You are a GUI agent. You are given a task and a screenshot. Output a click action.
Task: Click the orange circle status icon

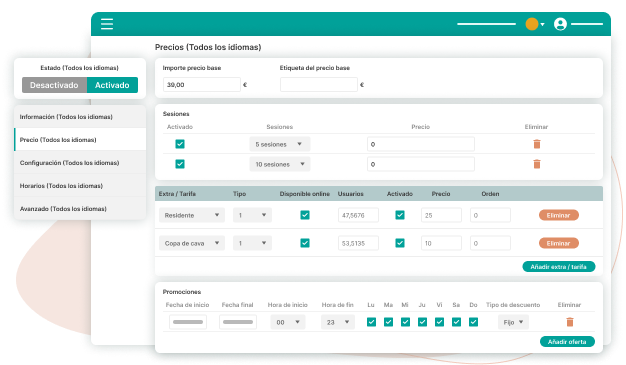pos(531,24)
